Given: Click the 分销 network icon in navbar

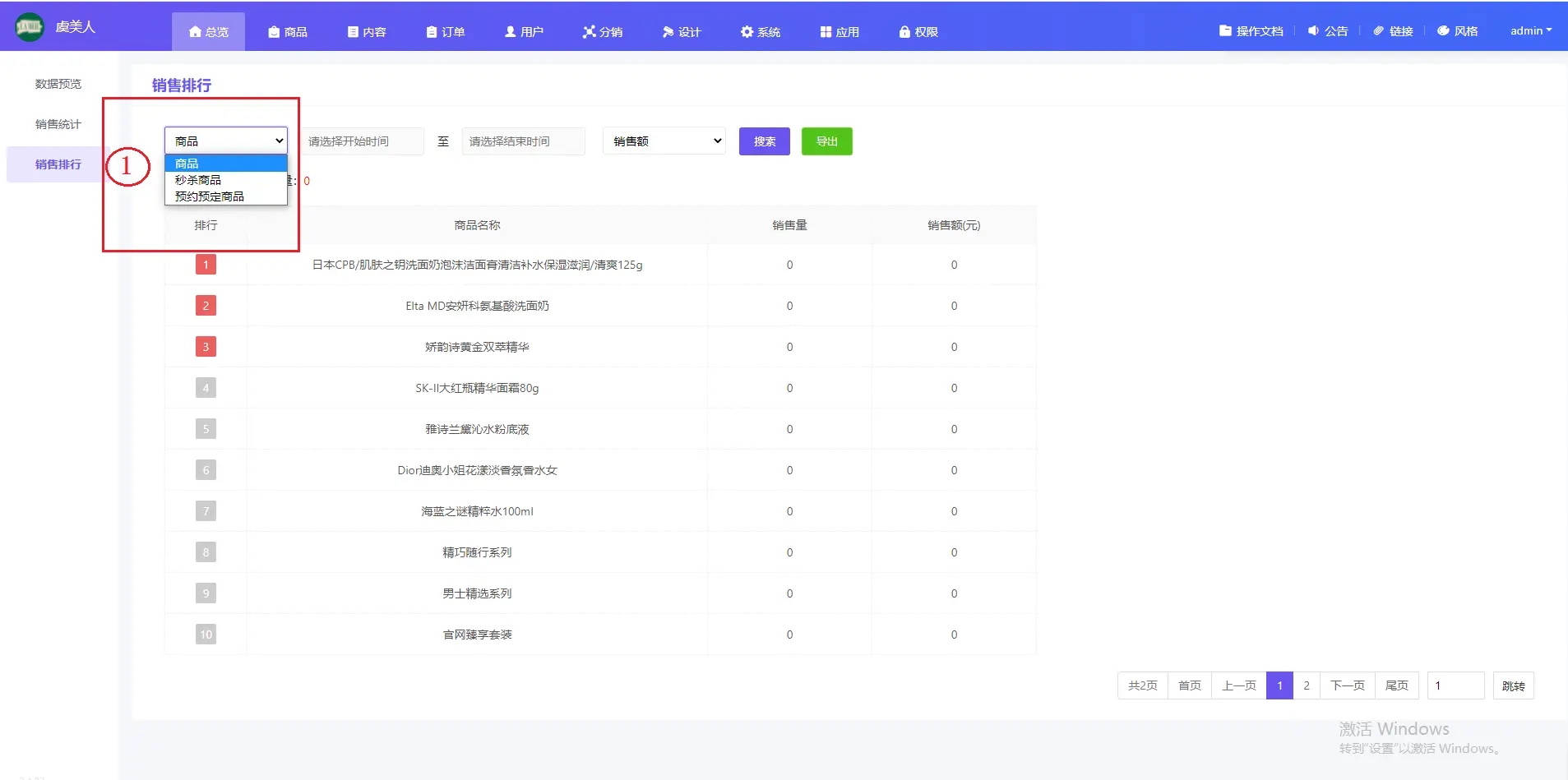Looking at the screenshot, I should [589, 32].
